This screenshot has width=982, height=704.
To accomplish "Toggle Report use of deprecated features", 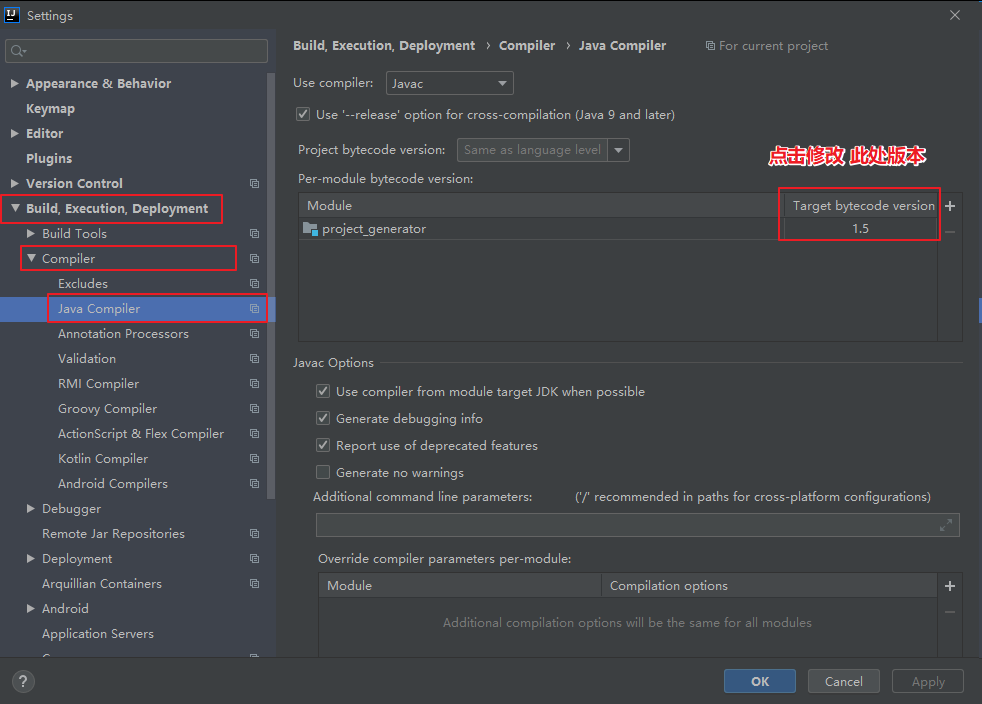I will coord(323,445).
